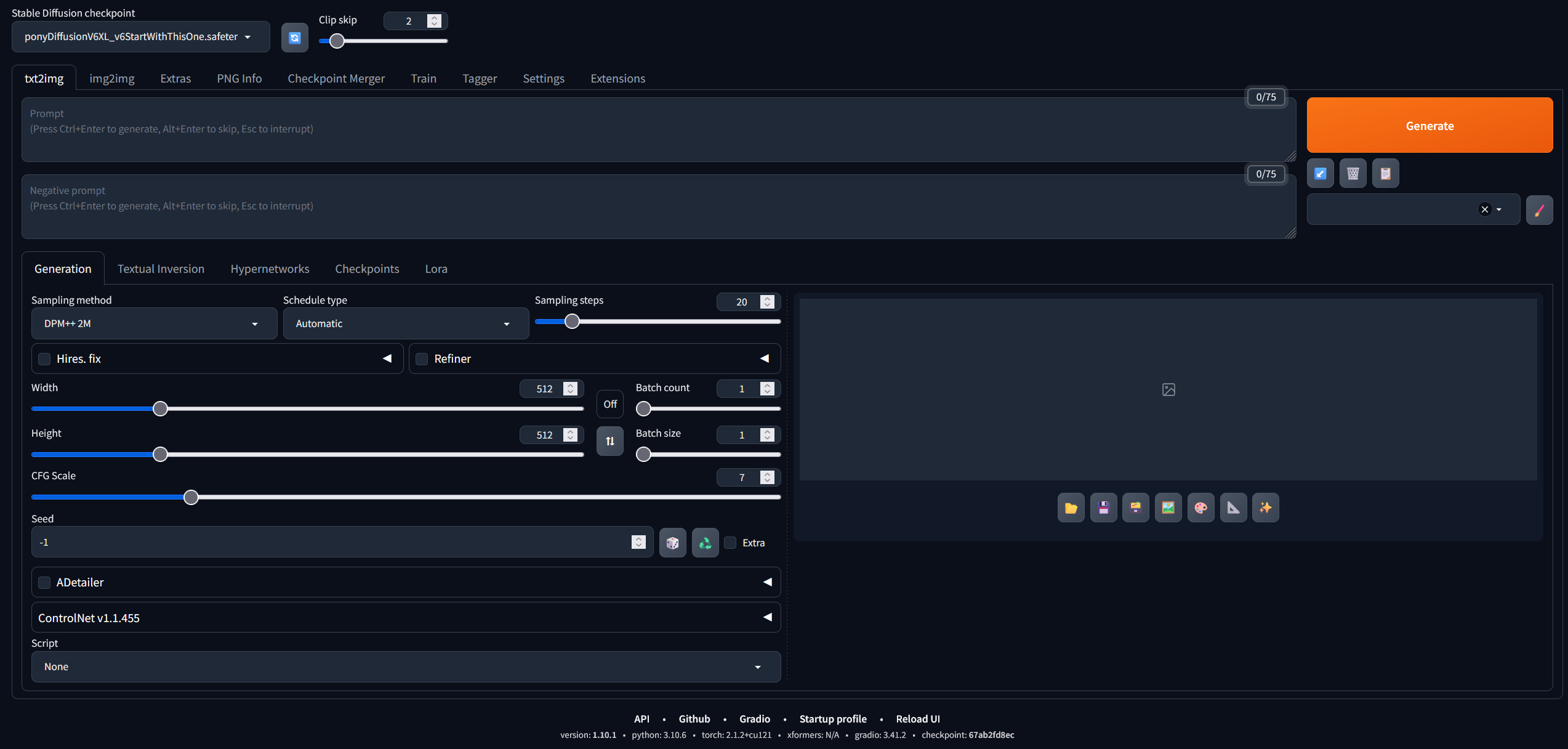The width and height of the screenshot is (1568, 749).
Task: Open the Startup profile link
Action: tap(832, 719)
